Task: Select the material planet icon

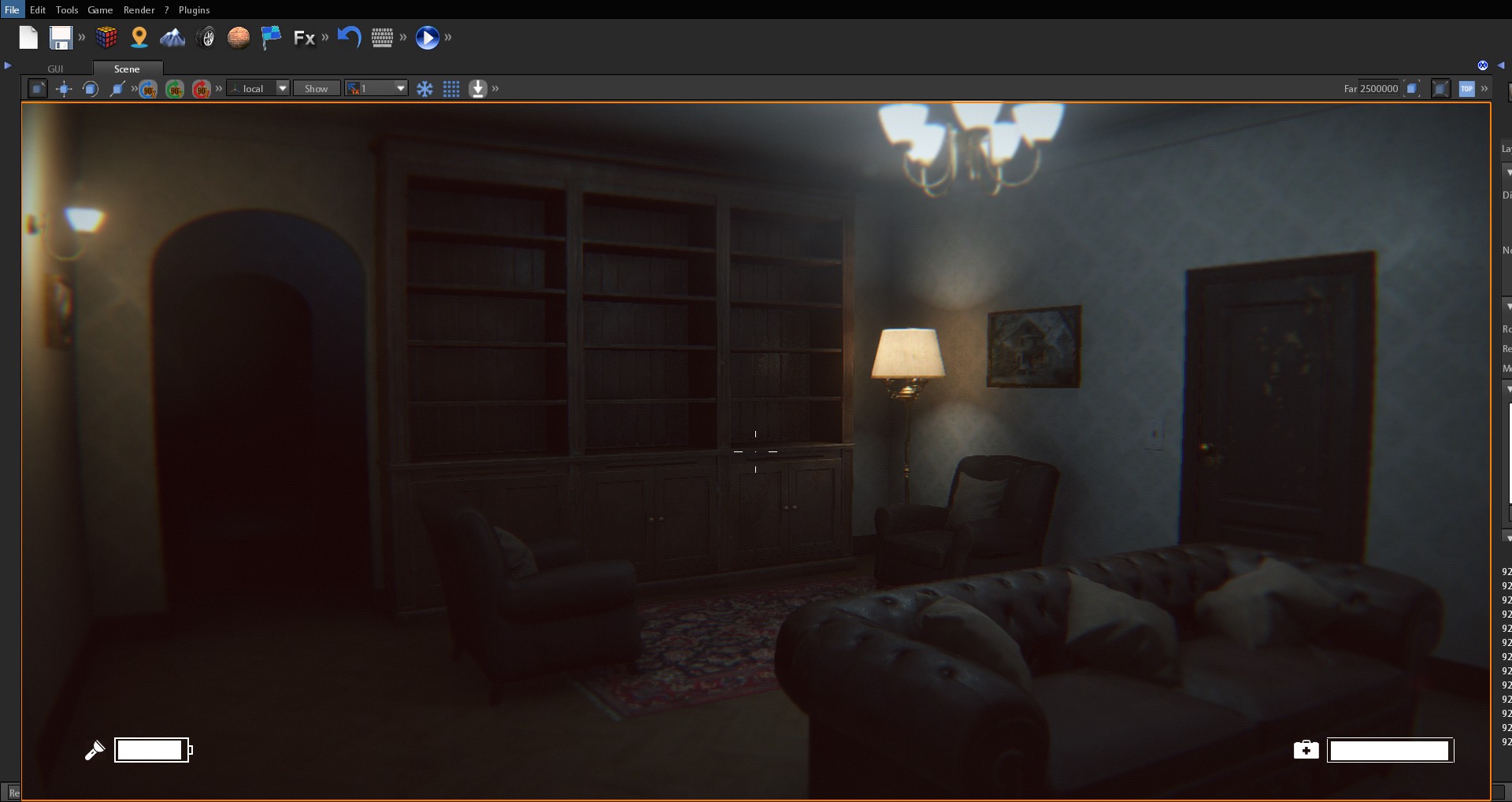Action: pos(239,37)
